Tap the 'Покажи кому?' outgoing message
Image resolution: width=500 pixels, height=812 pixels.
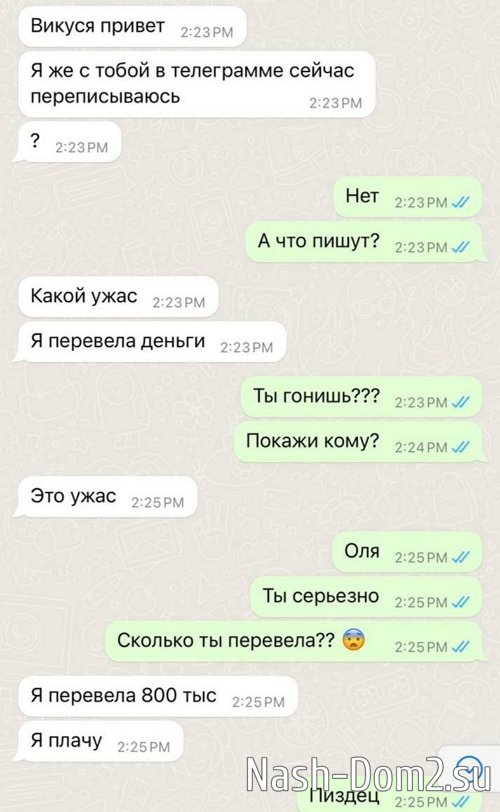tap(360, 442)
